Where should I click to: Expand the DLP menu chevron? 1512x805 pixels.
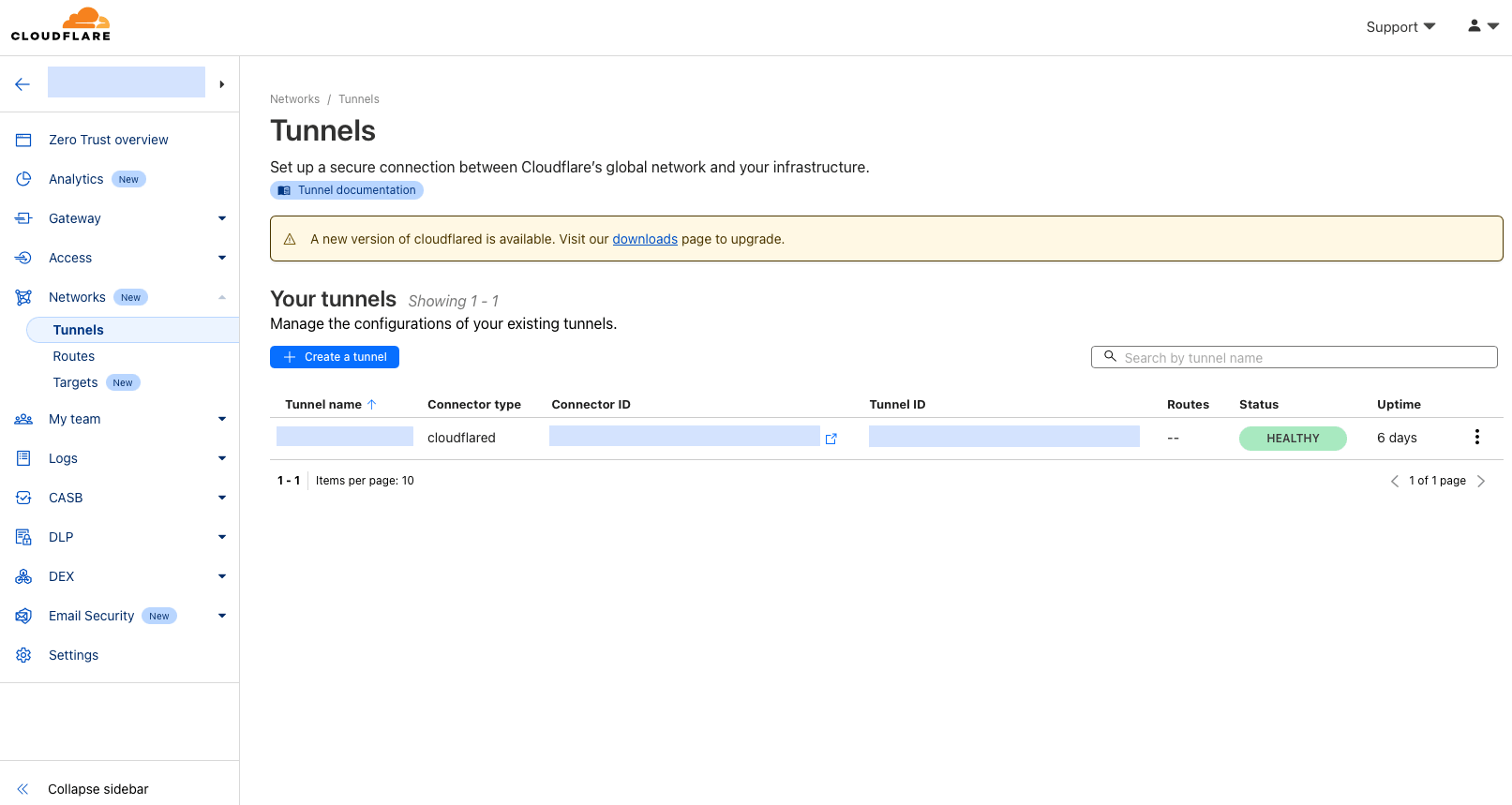click(x=222, y=537)
